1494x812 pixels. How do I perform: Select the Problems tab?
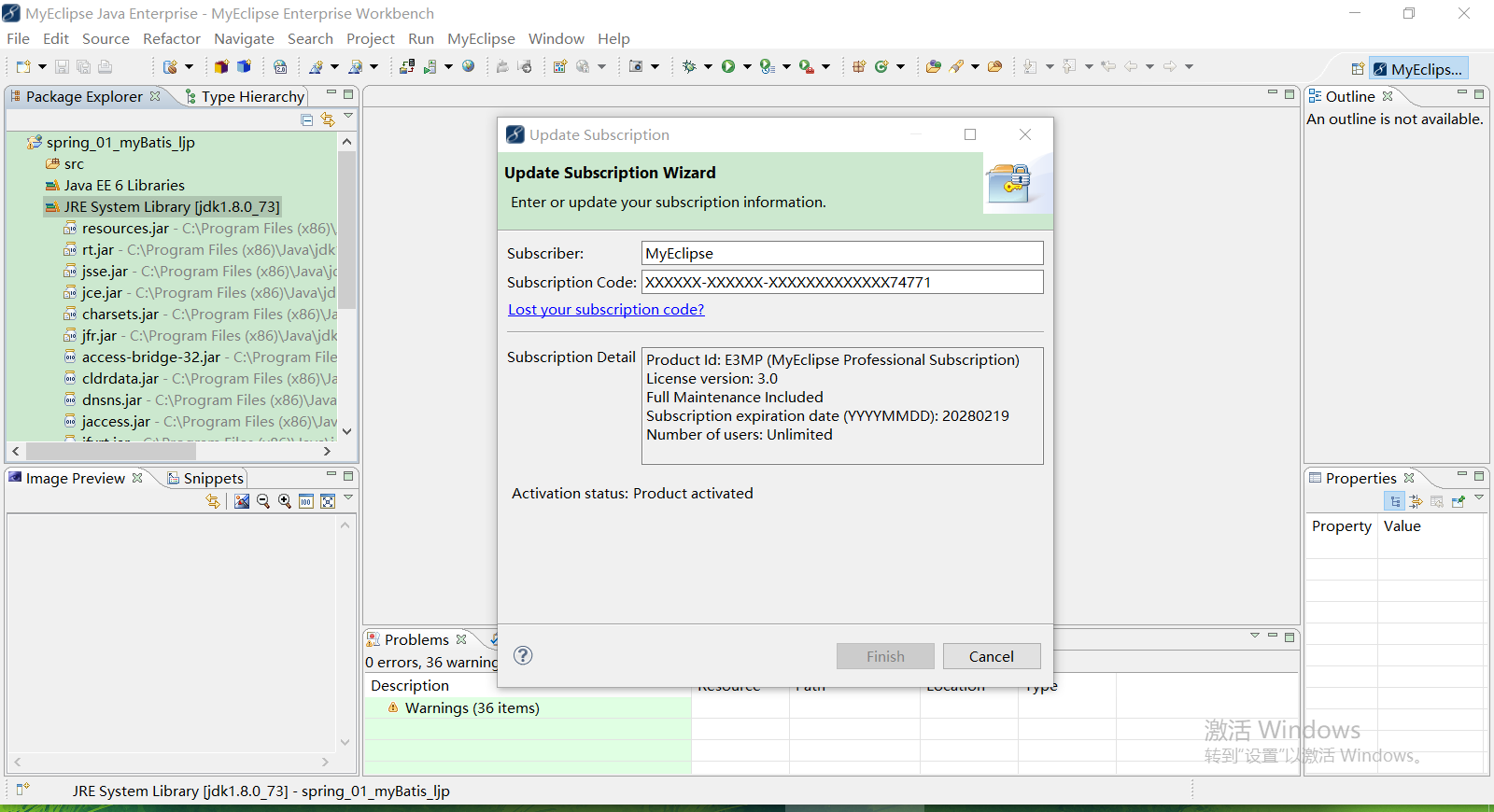pyautogui.click(x=416, y=639)
